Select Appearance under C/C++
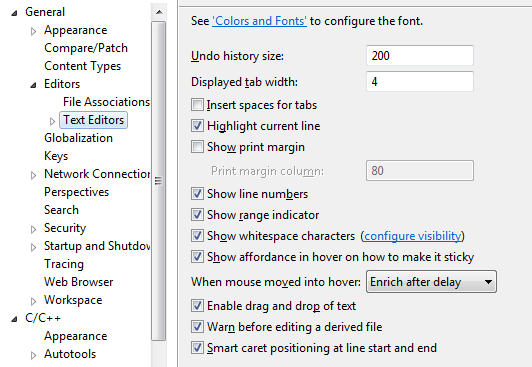 click(x=76, y=336)
